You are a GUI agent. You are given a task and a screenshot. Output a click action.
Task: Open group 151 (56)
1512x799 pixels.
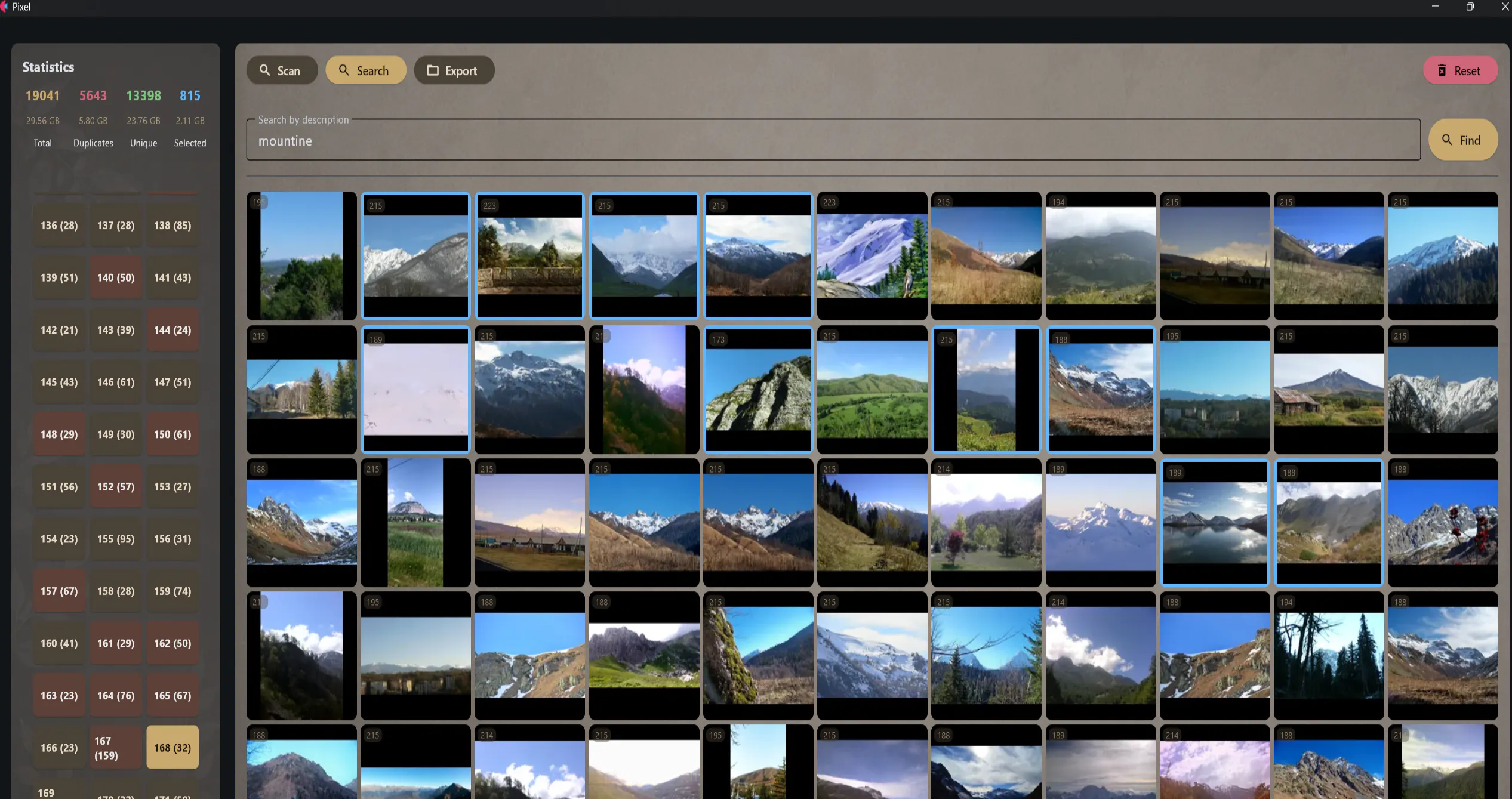pyautogui.click(x=59, y=486)
